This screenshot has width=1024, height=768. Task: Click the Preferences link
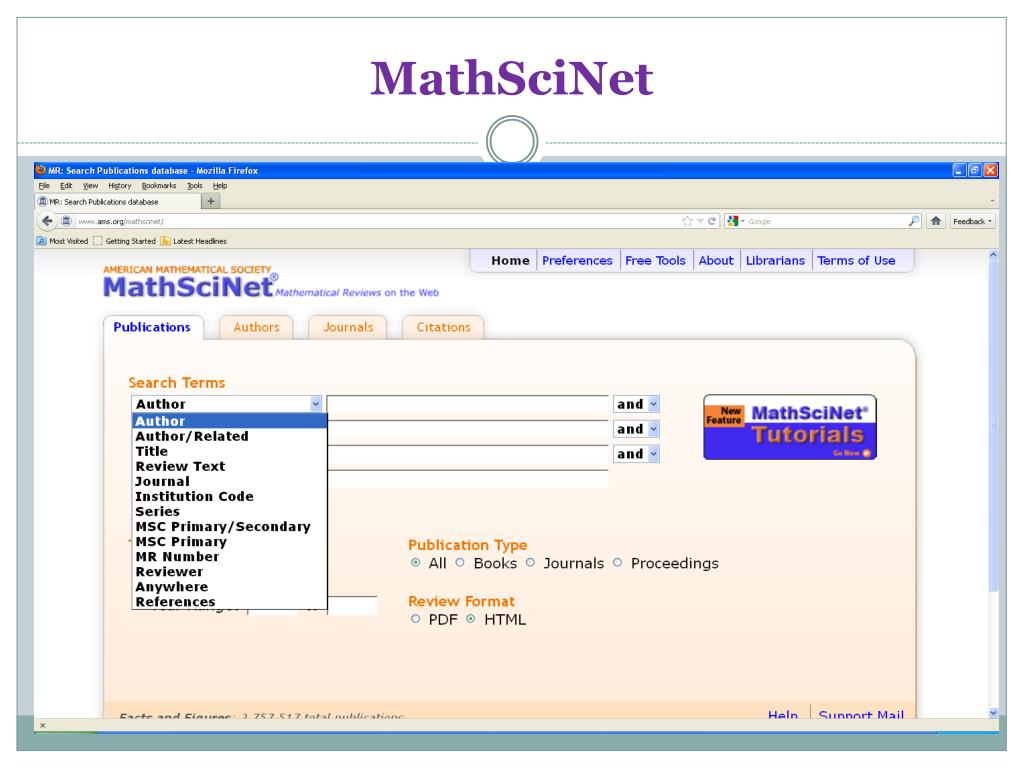[x=577, y=261]
